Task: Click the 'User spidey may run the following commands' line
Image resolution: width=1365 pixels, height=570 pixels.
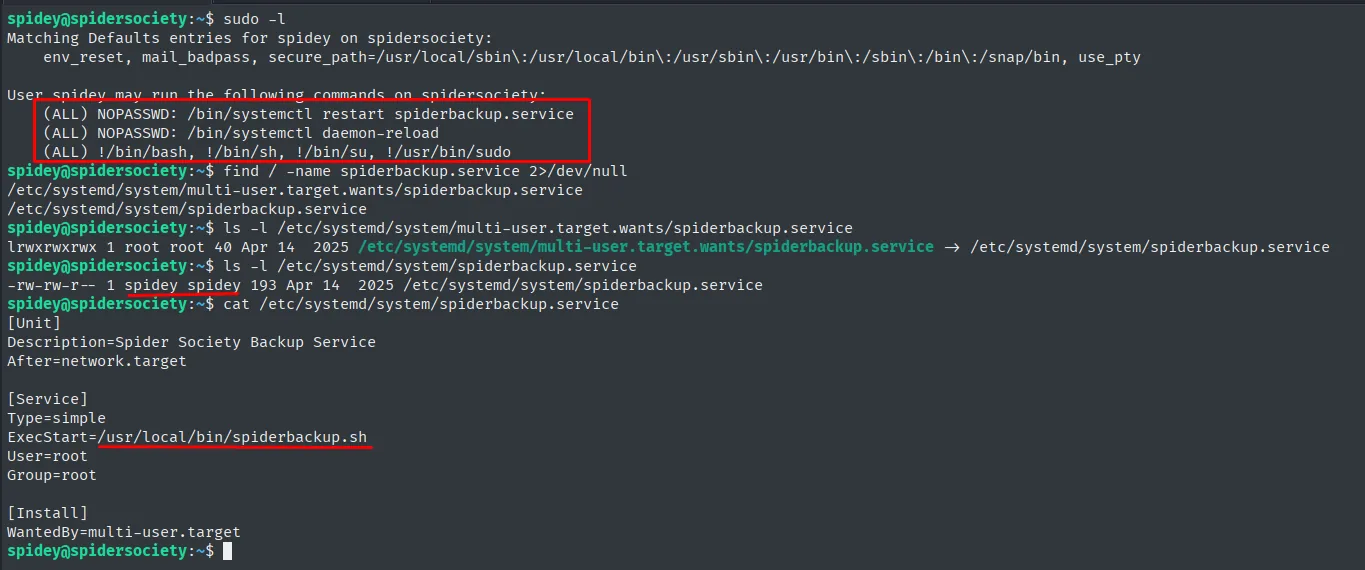Action: coord(277,95)
